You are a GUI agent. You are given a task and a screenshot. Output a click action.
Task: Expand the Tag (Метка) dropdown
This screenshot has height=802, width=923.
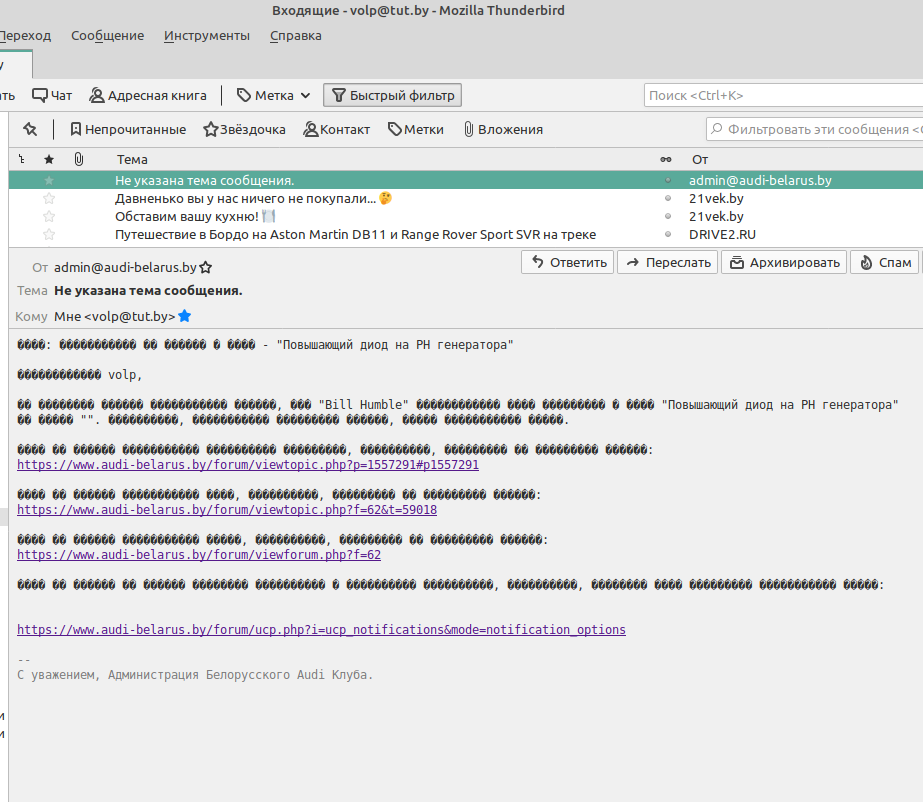tap(273, 96)
